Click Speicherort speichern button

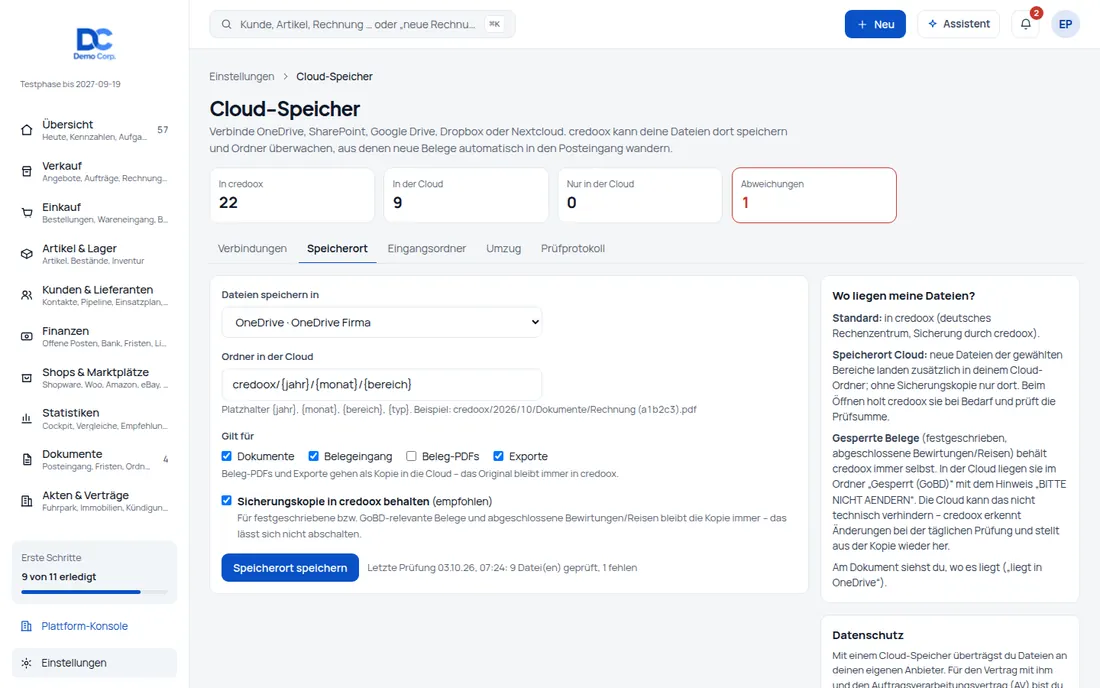[290, 568]
